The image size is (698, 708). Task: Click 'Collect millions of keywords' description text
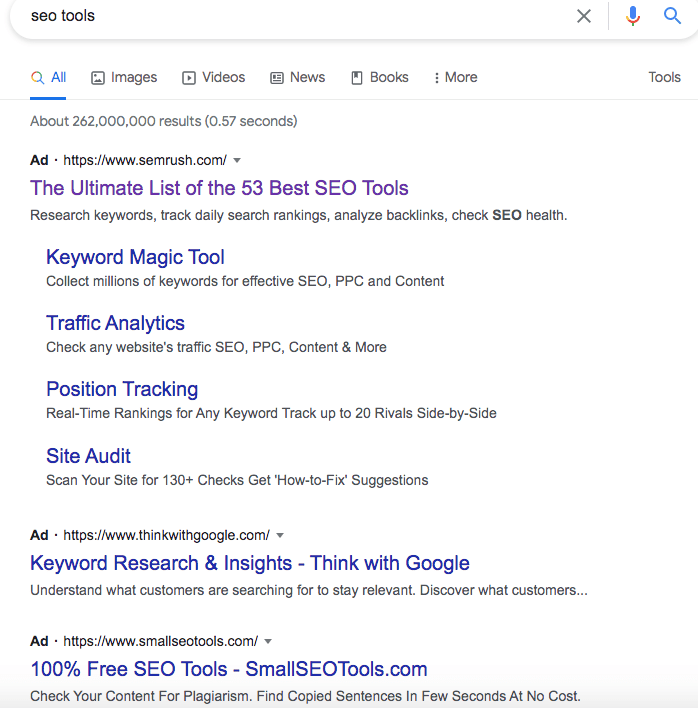point(245,281)
